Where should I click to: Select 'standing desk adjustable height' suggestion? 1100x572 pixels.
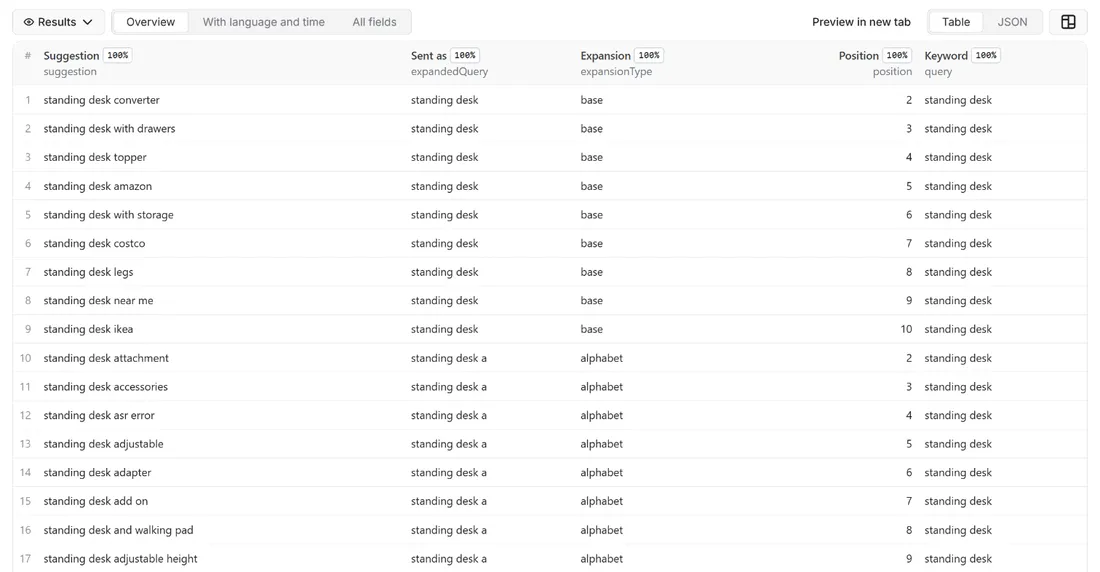pos(121,559)
